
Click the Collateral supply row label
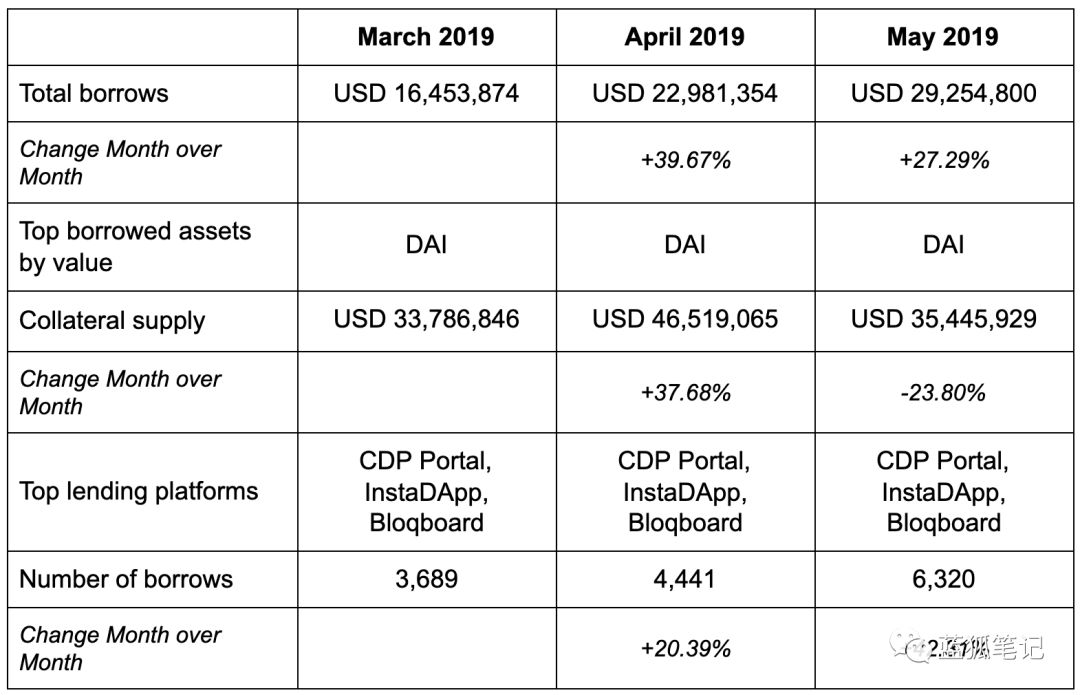(x=112, y=321)
